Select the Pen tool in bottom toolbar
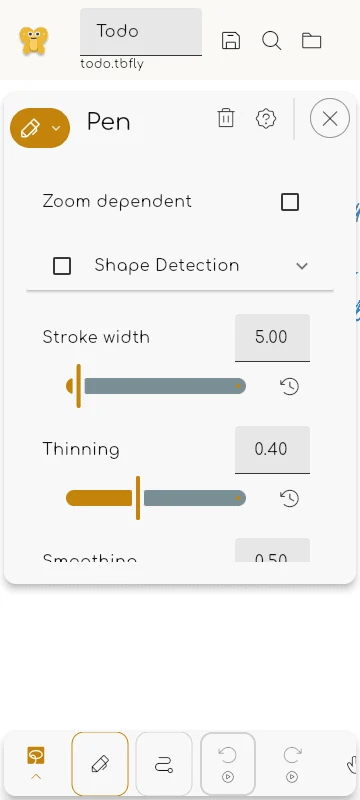The image size is (360, 800). tap(100, 764)
